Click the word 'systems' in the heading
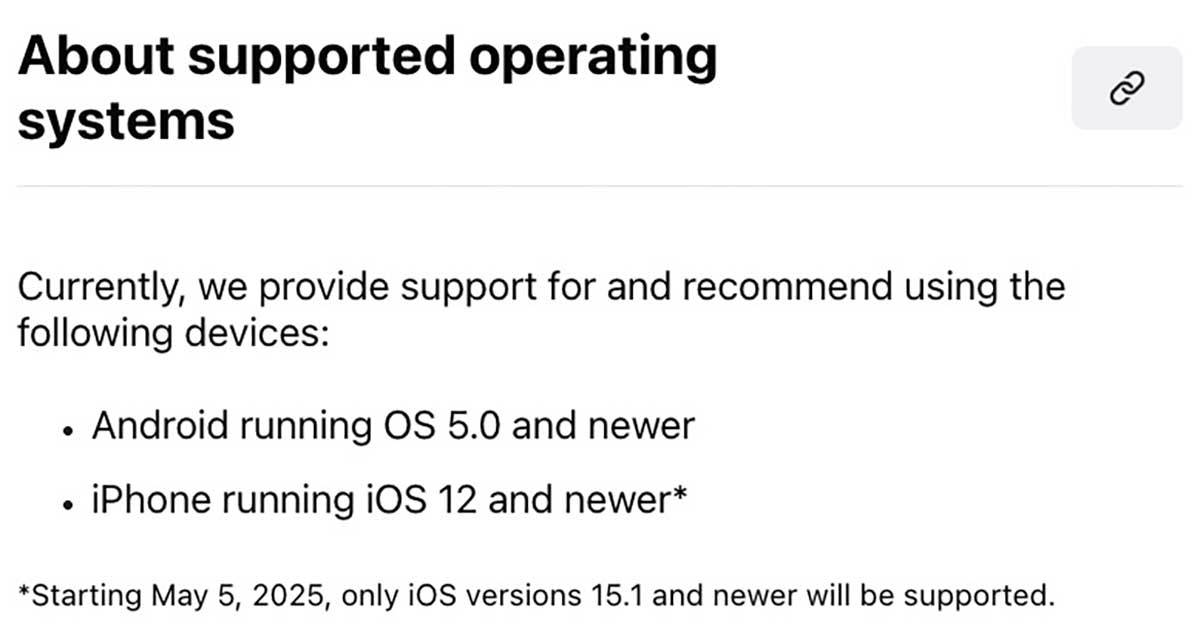The height and width of the screenshot is (638, 1200). 126,122
